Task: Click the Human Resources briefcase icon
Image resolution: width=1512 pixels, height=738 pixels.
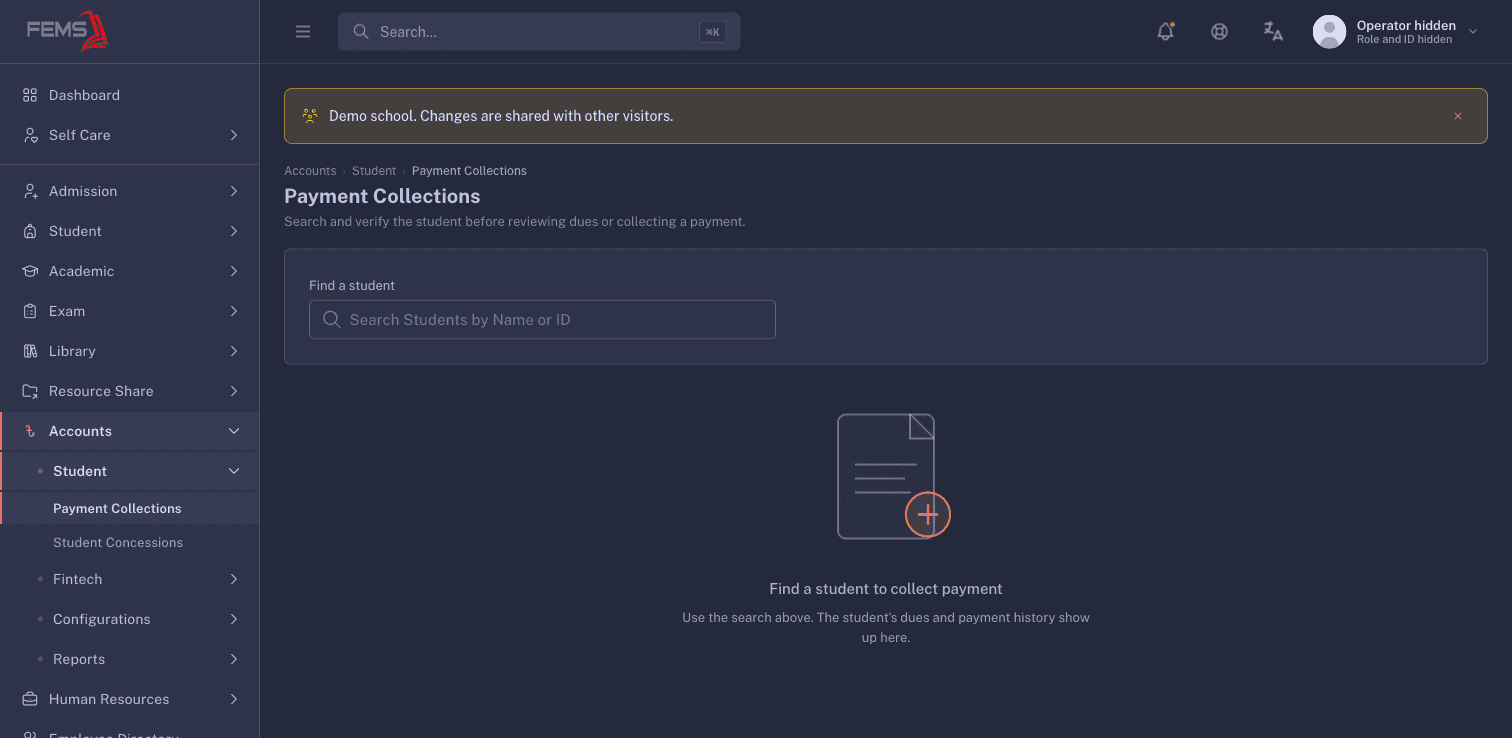Action: [x=30, y=699]
